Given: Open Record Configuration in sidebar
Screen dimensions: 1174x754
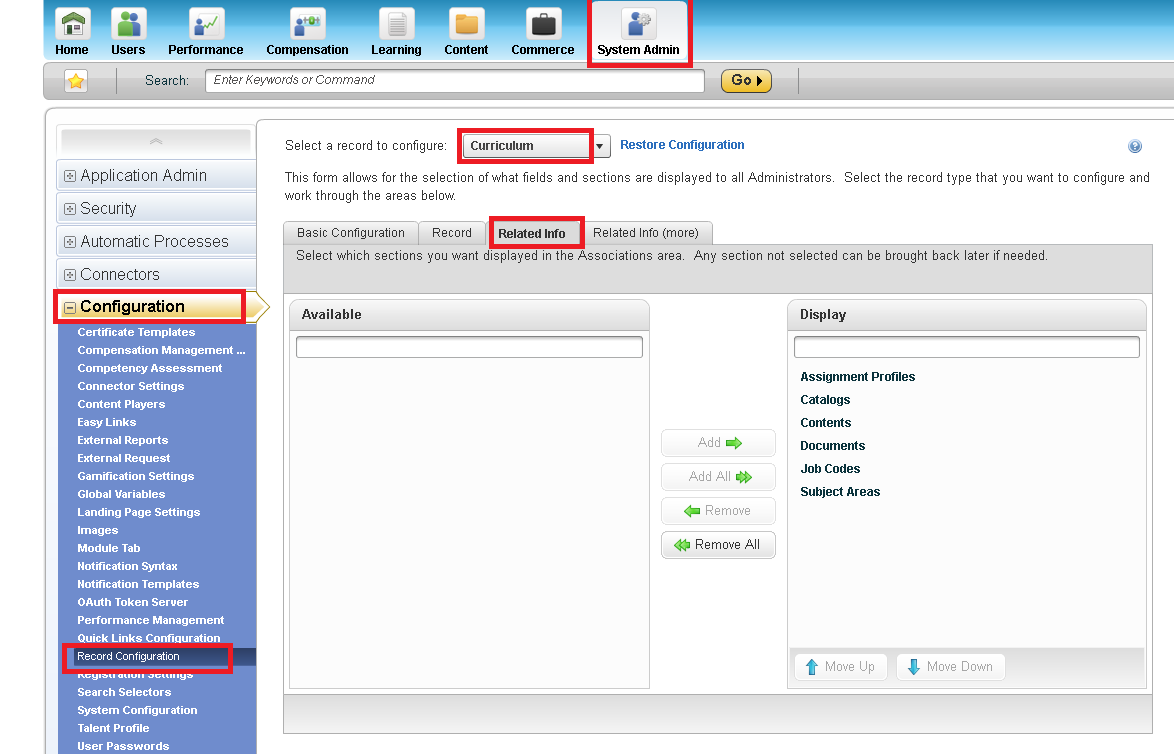Looking at the screenshot, I should point(128,657).
